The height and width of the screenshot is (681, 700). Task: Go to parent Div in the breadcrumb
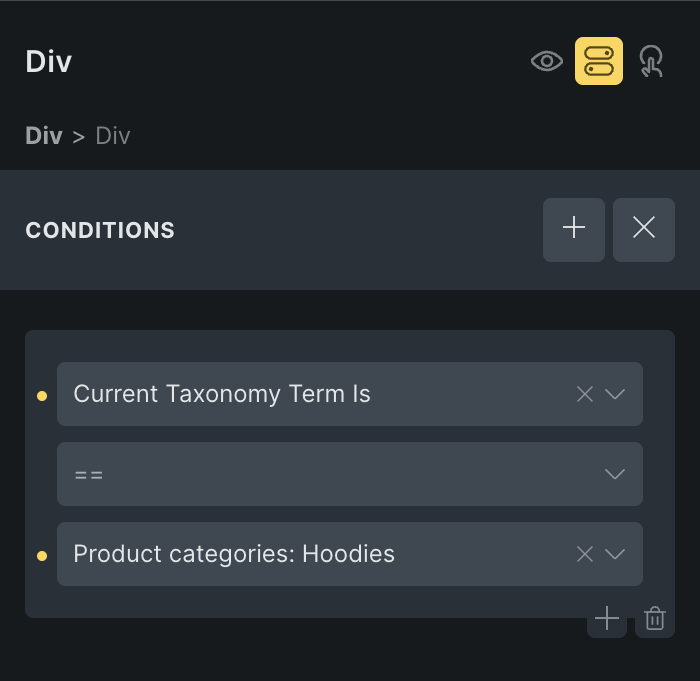(x=44, y=135)
